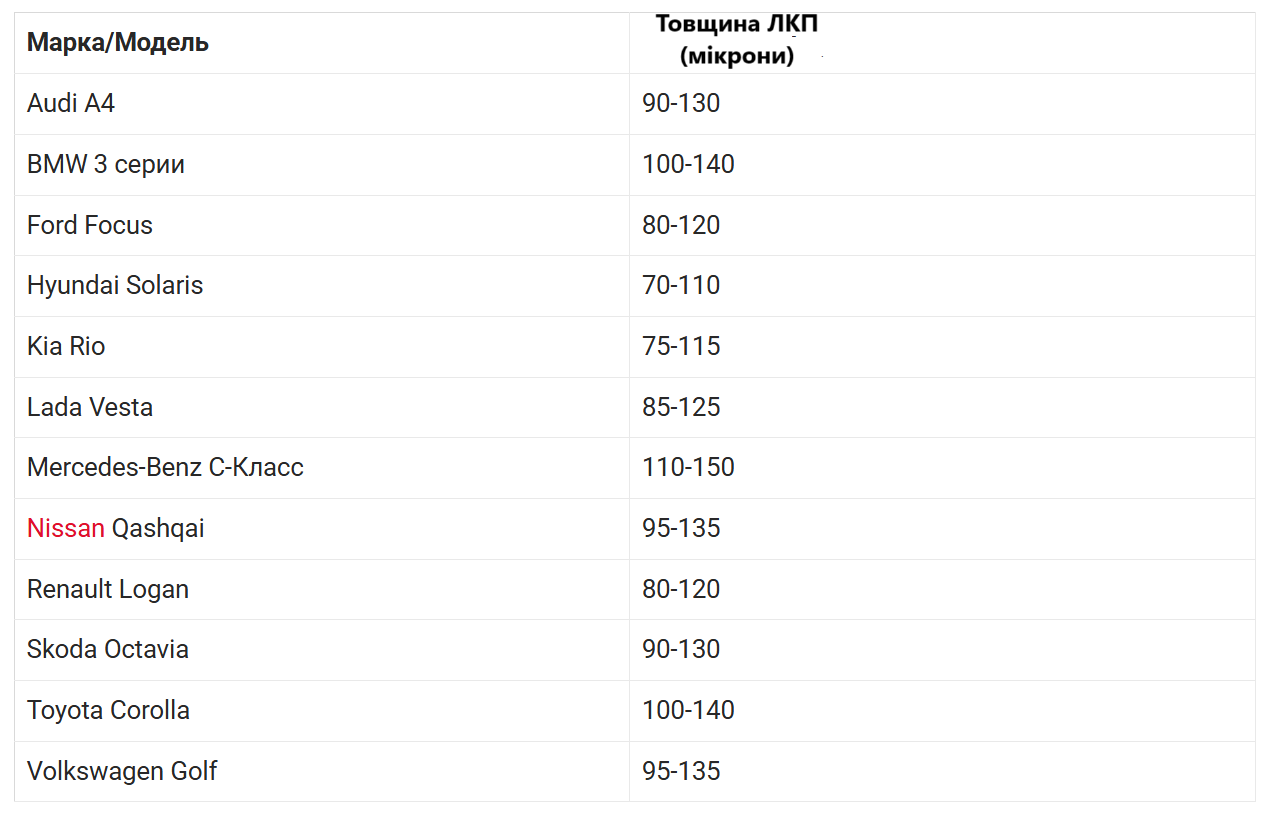
Task: Select the Toyota Corolla cell
Action: coord(108,710)
